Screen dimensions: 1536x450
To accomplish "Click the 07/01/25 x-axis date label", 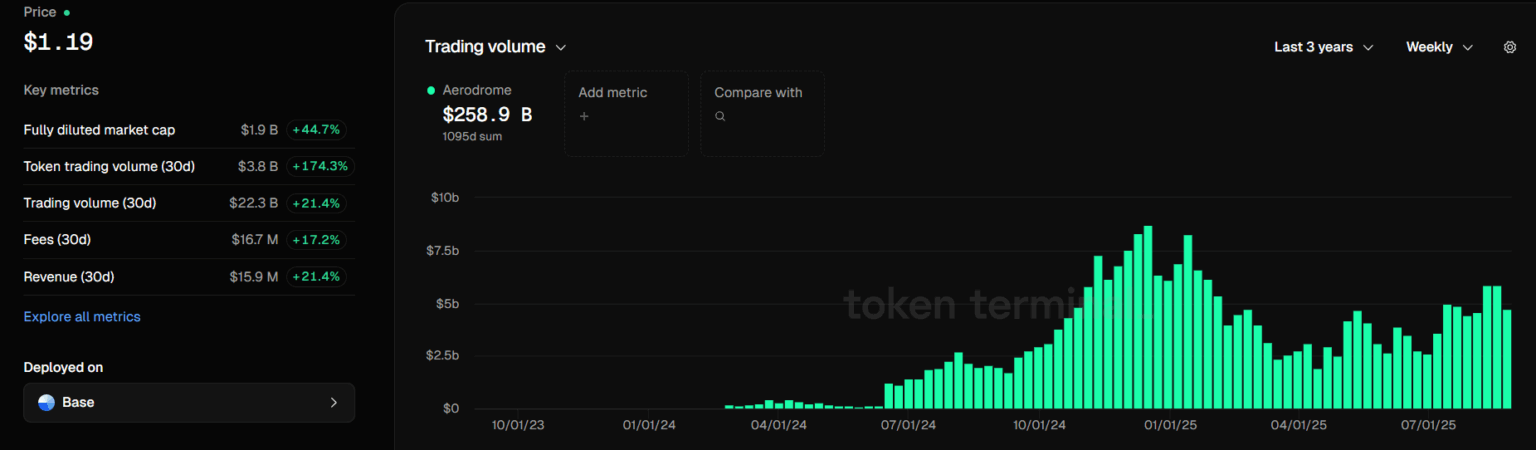I will [x=1429, y=425].
